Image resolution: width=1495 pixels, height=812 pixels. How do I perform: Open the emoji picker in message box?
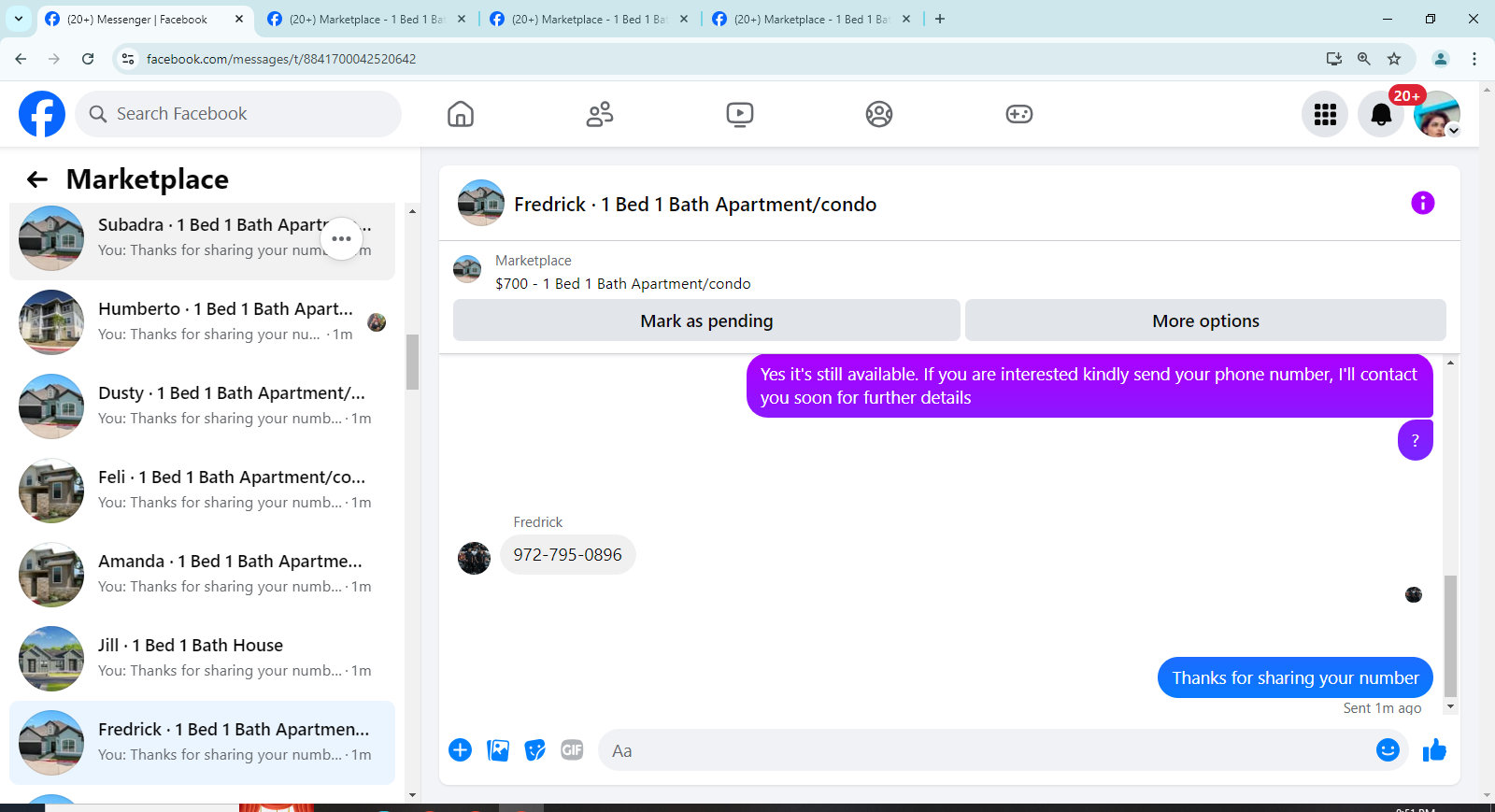point(1388,750)
